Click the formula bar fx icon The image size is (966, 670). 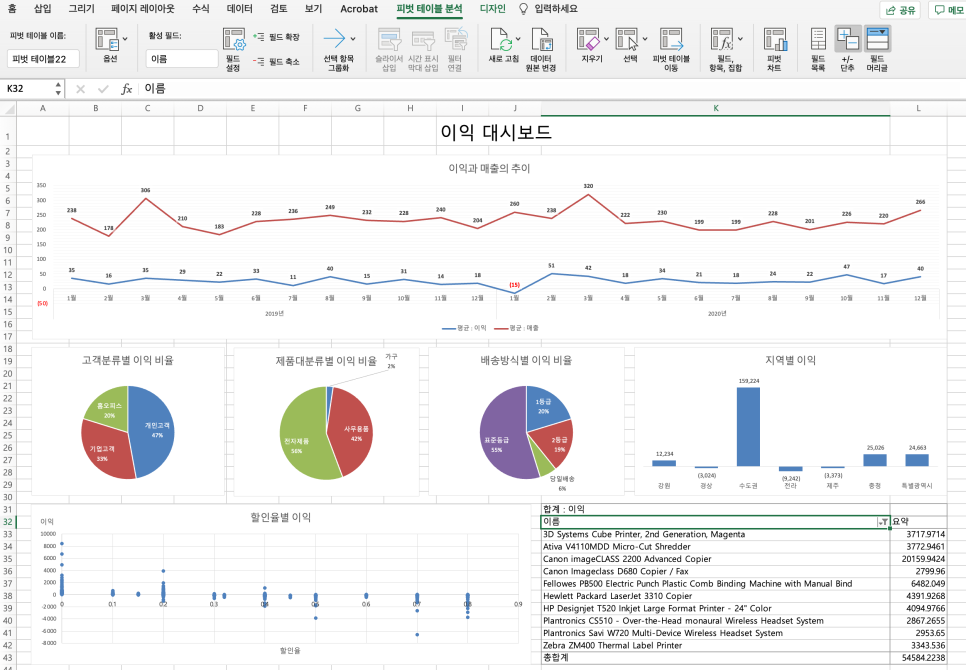pyautogui.click(x=126, y=89)
